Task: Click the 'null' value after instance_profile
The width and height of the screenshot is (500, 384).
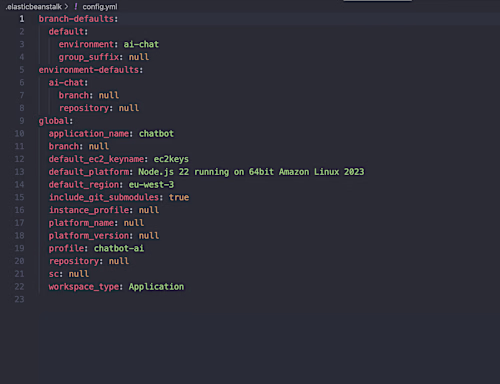Action: pos(149,210)
